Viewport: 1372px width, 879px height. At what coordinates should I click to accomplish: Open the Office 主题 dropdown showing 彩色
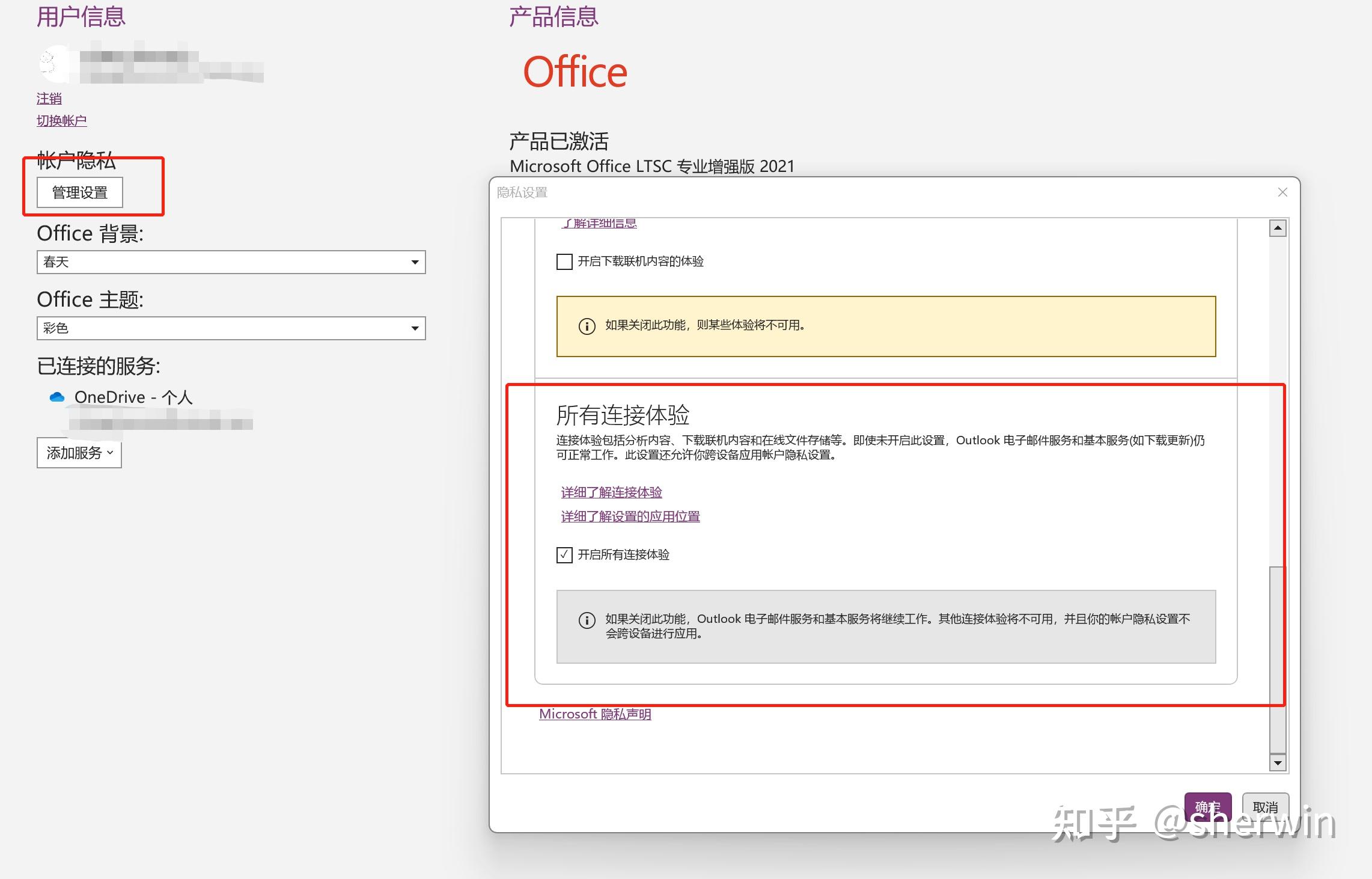click(231, 328)
